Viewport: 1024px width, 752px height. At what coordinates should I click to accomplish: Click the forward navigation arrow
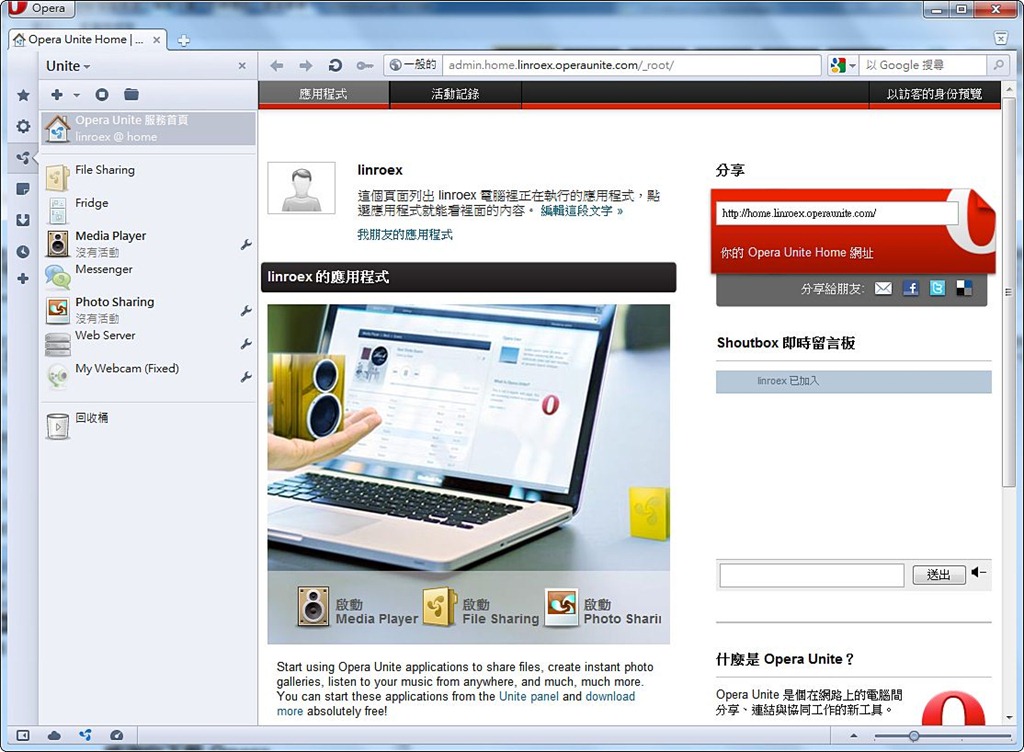coord(306,65)
